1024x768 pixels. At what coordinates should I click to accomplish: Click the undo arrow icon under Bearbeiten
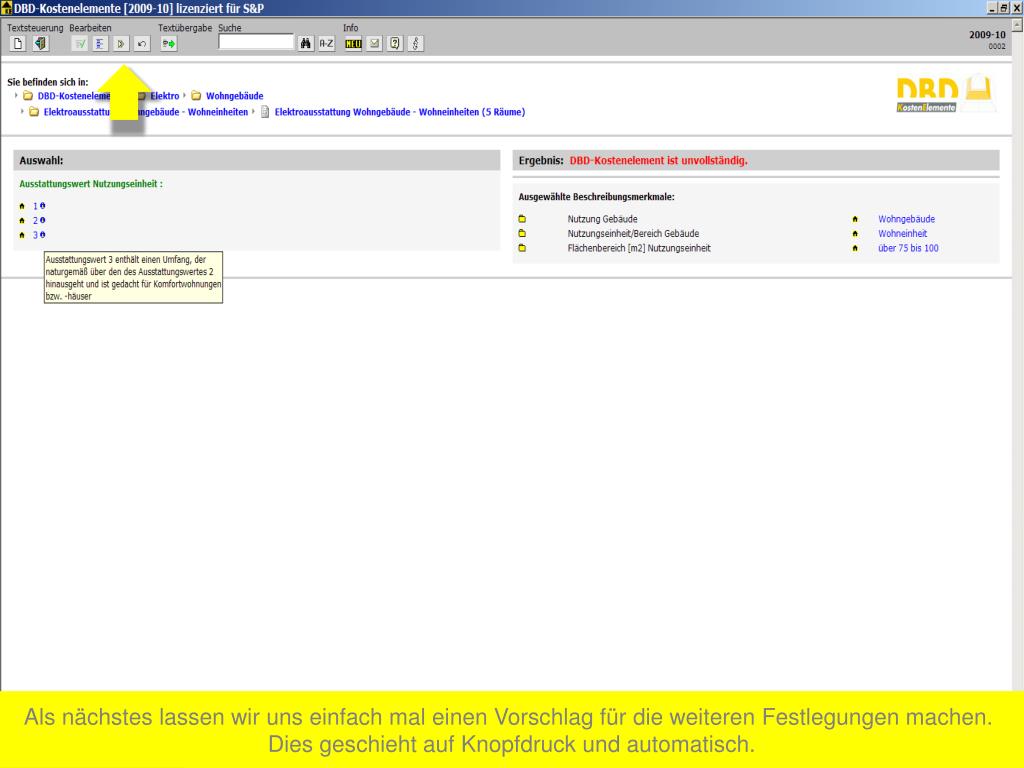click(x=142, y=43)
